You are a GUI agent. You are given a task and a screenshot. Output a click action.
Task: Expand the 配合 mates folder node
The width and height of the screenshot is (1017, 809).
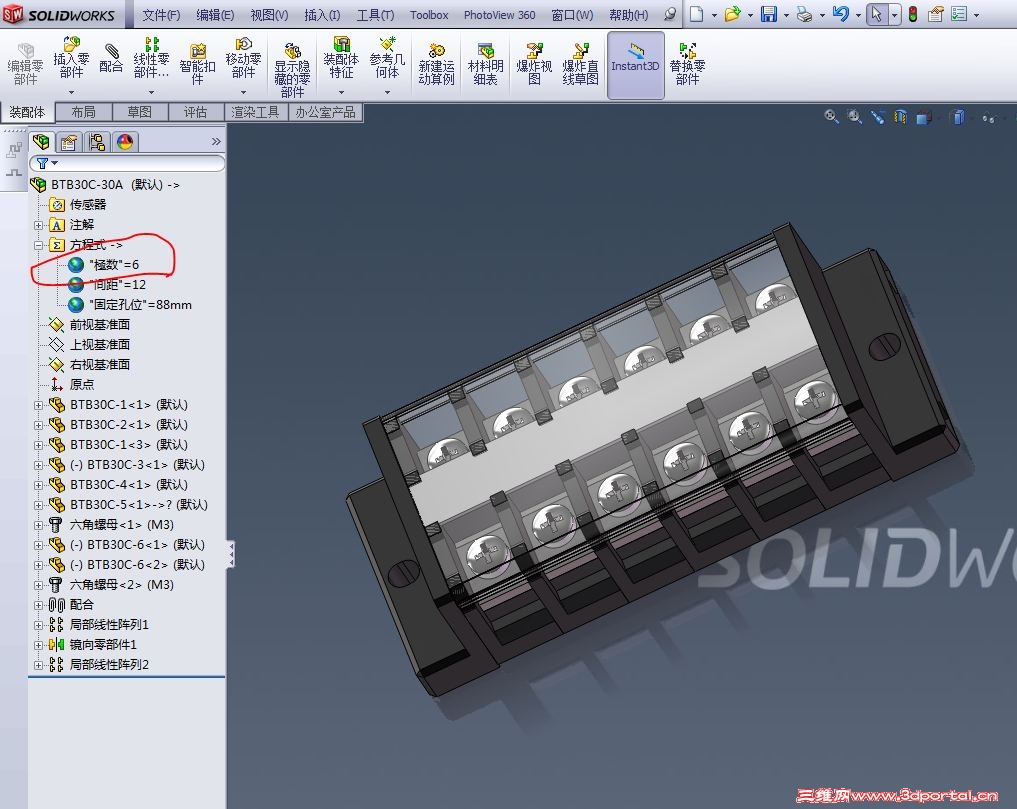38,605
